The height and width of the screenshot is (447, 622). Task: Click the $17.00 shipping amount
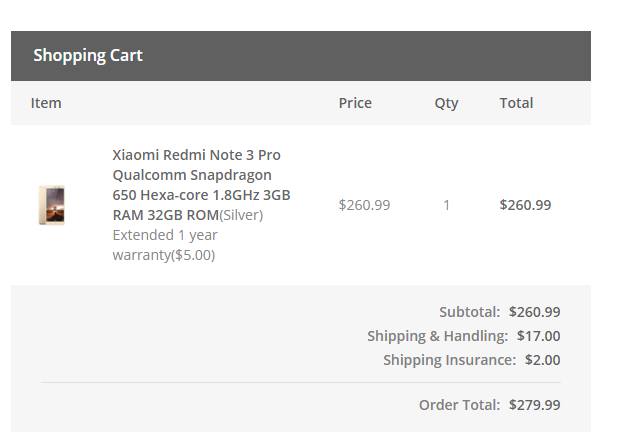pyautogui.click(x=538, y=336)
